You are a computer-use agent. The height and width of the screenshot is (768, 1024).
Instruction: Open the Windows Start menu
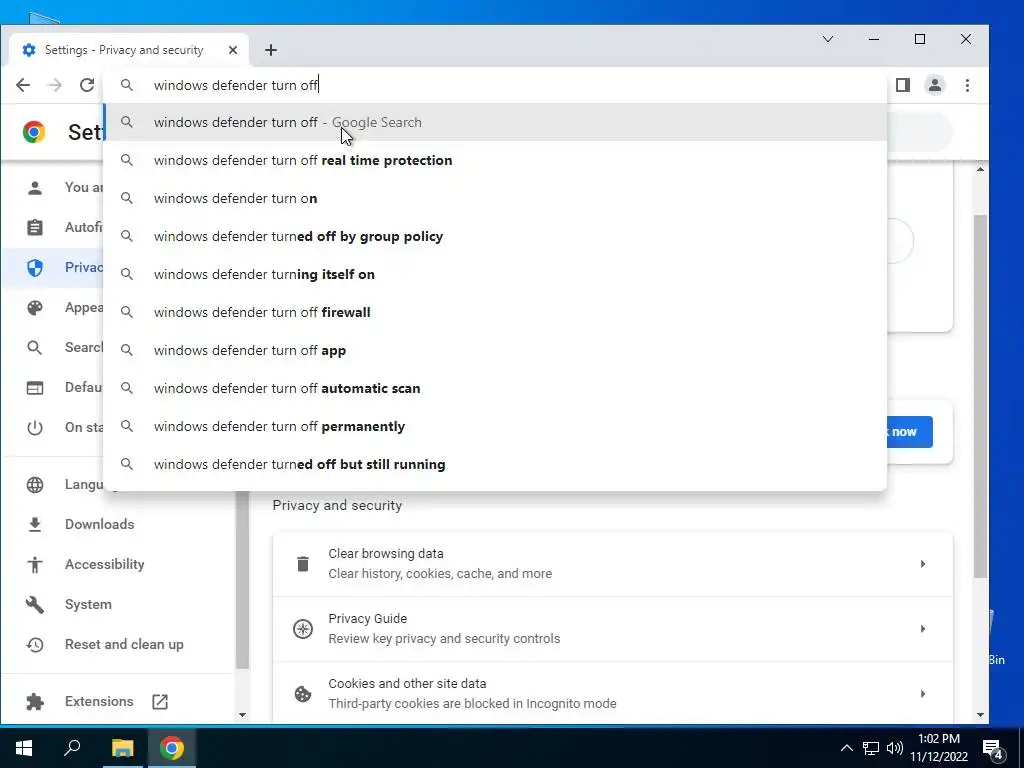(x=24, y=748)
